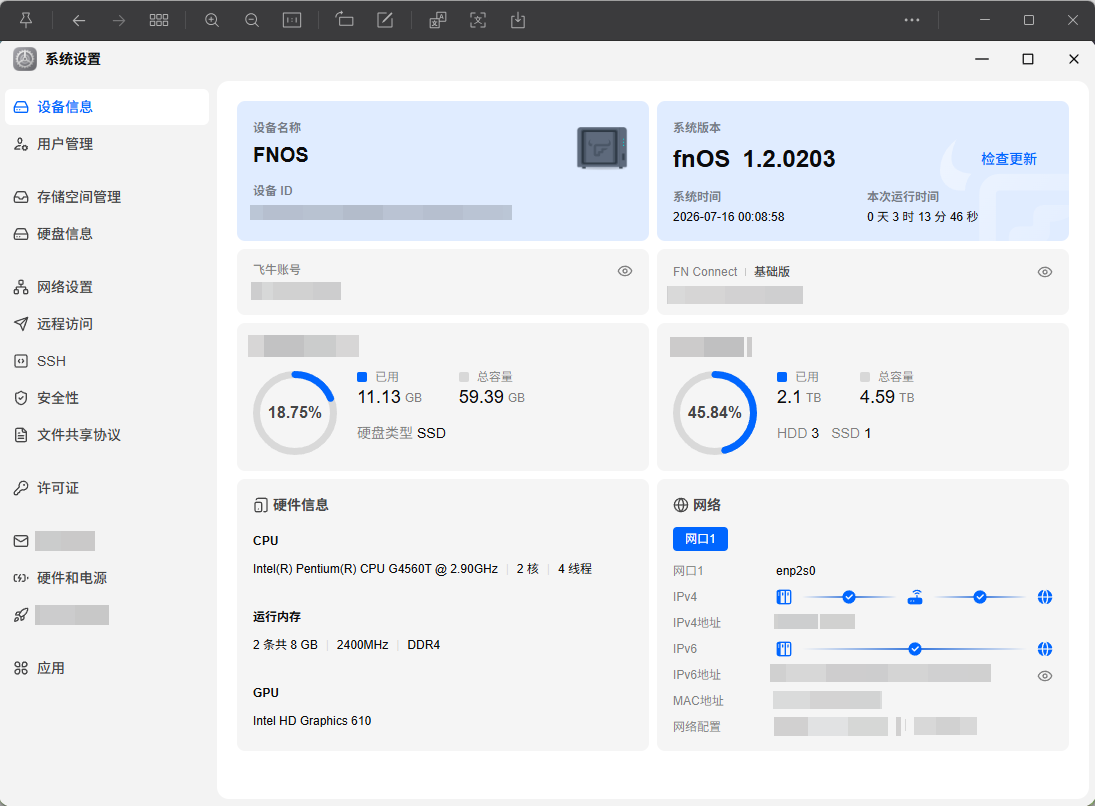Click the pin icon in top toolbar
Image resolution: width=1095 pixels, height=806 pixels.
pos(26,20)
